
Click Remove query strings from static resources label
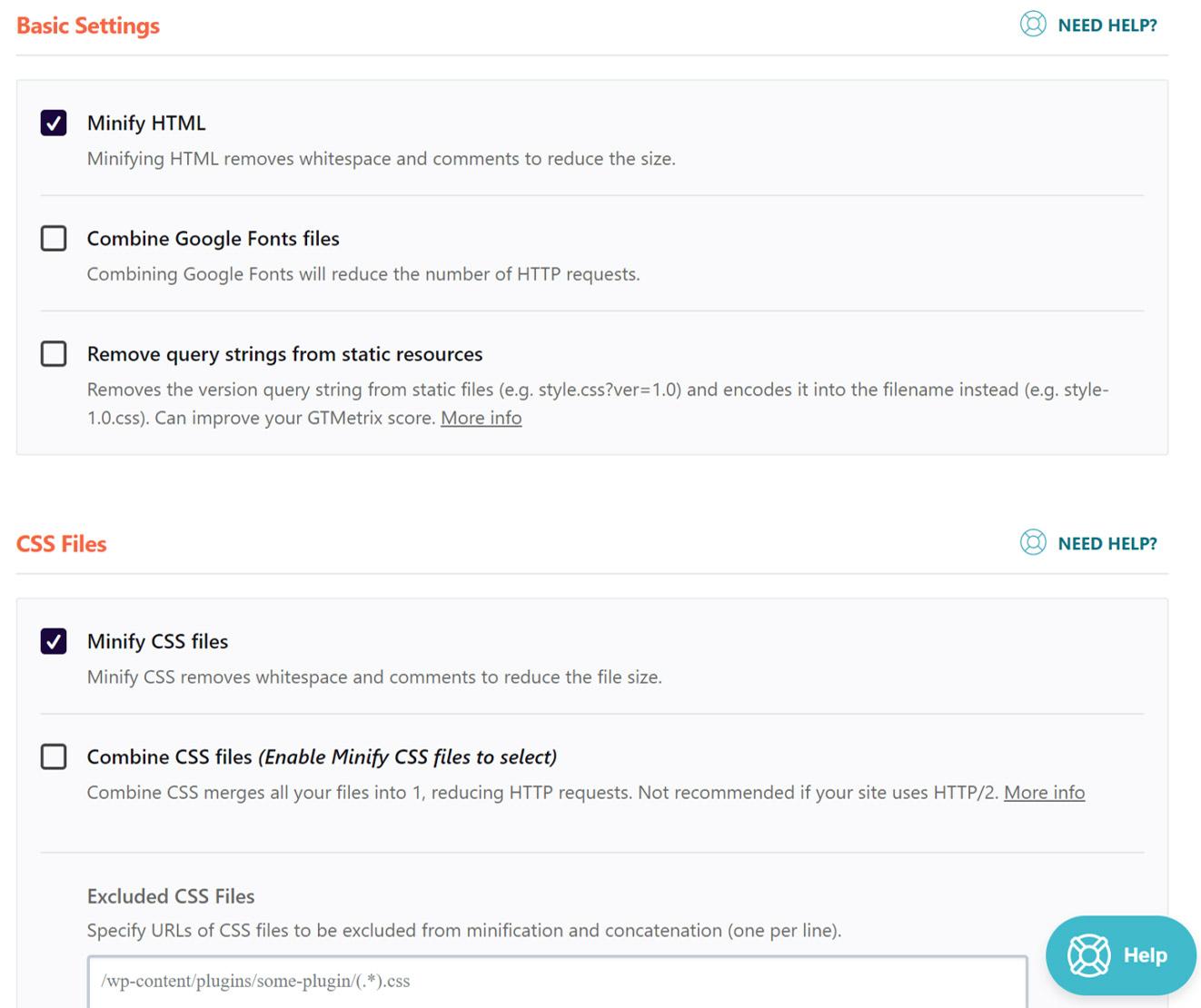(x=285, y=354)
